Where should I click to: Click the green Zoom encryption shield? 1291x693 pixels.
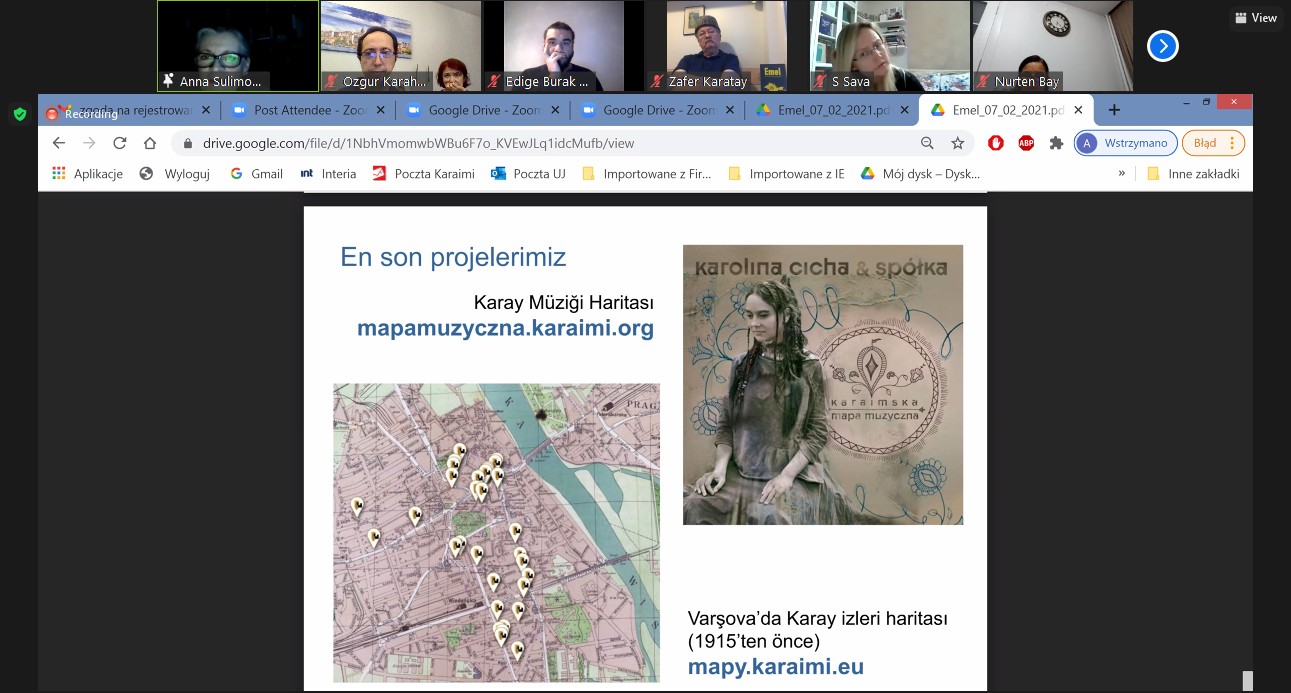(20, 114)
